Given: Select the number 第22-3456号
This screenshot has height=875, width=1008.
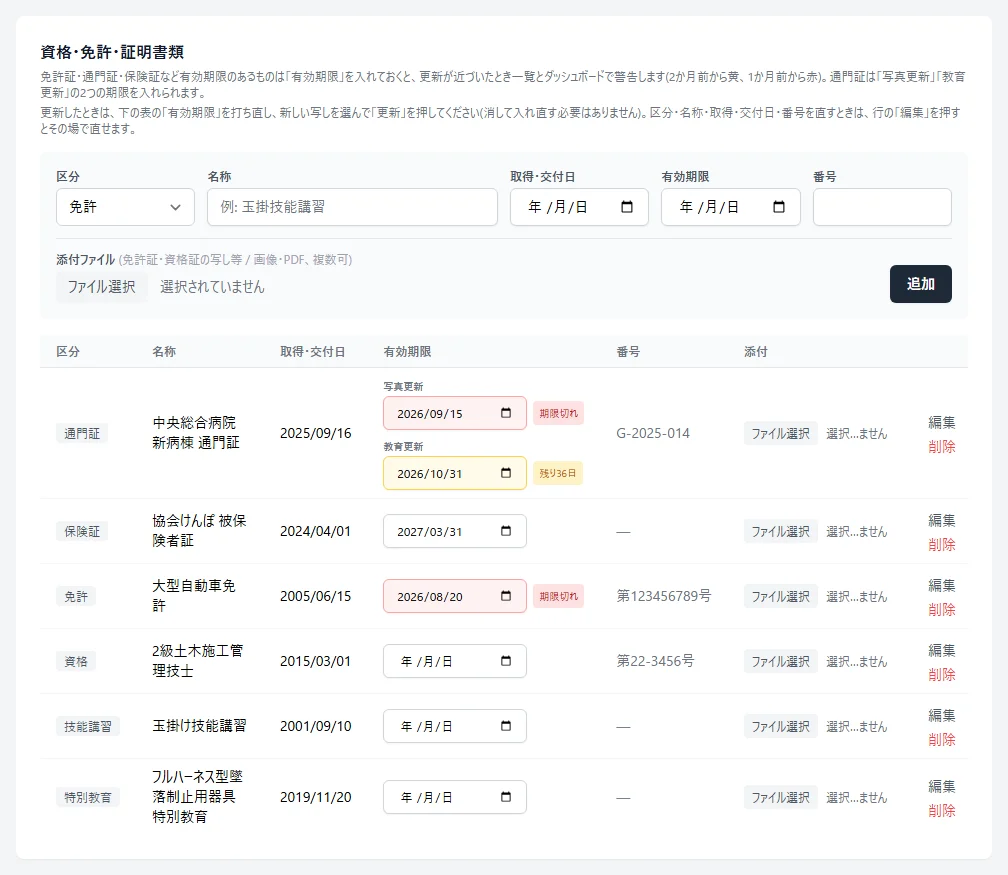Looking at the screenshot, I should click(x=655, y=661).
